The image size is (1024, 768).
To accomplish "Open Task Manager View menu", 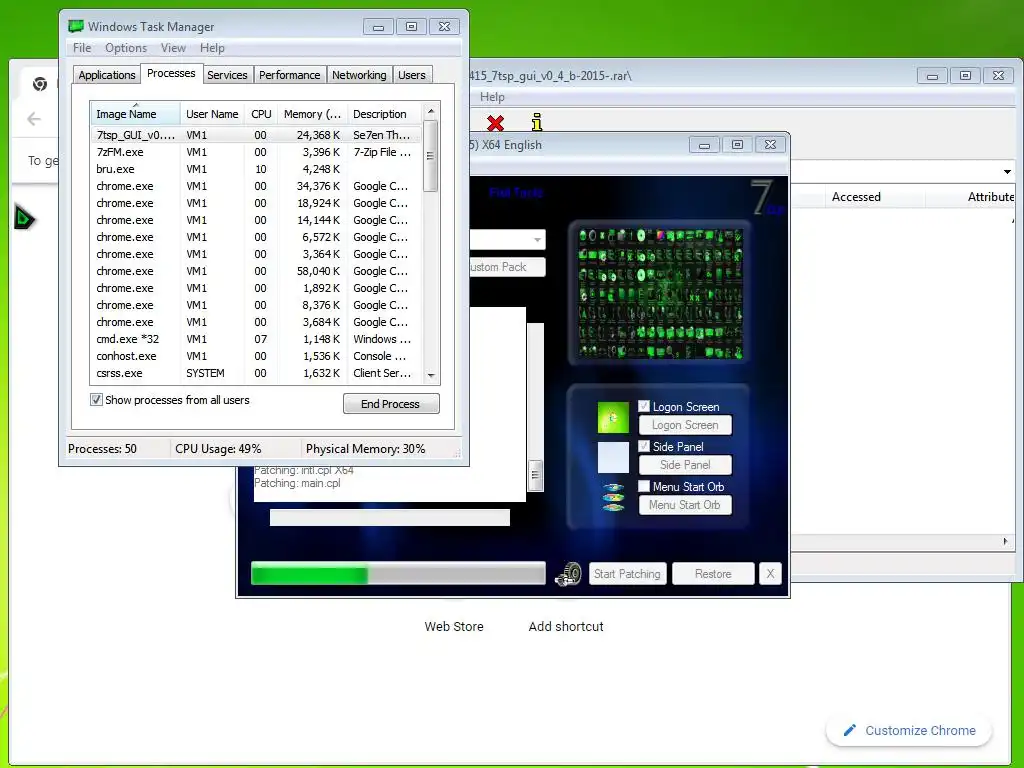I will pos(173,48).
